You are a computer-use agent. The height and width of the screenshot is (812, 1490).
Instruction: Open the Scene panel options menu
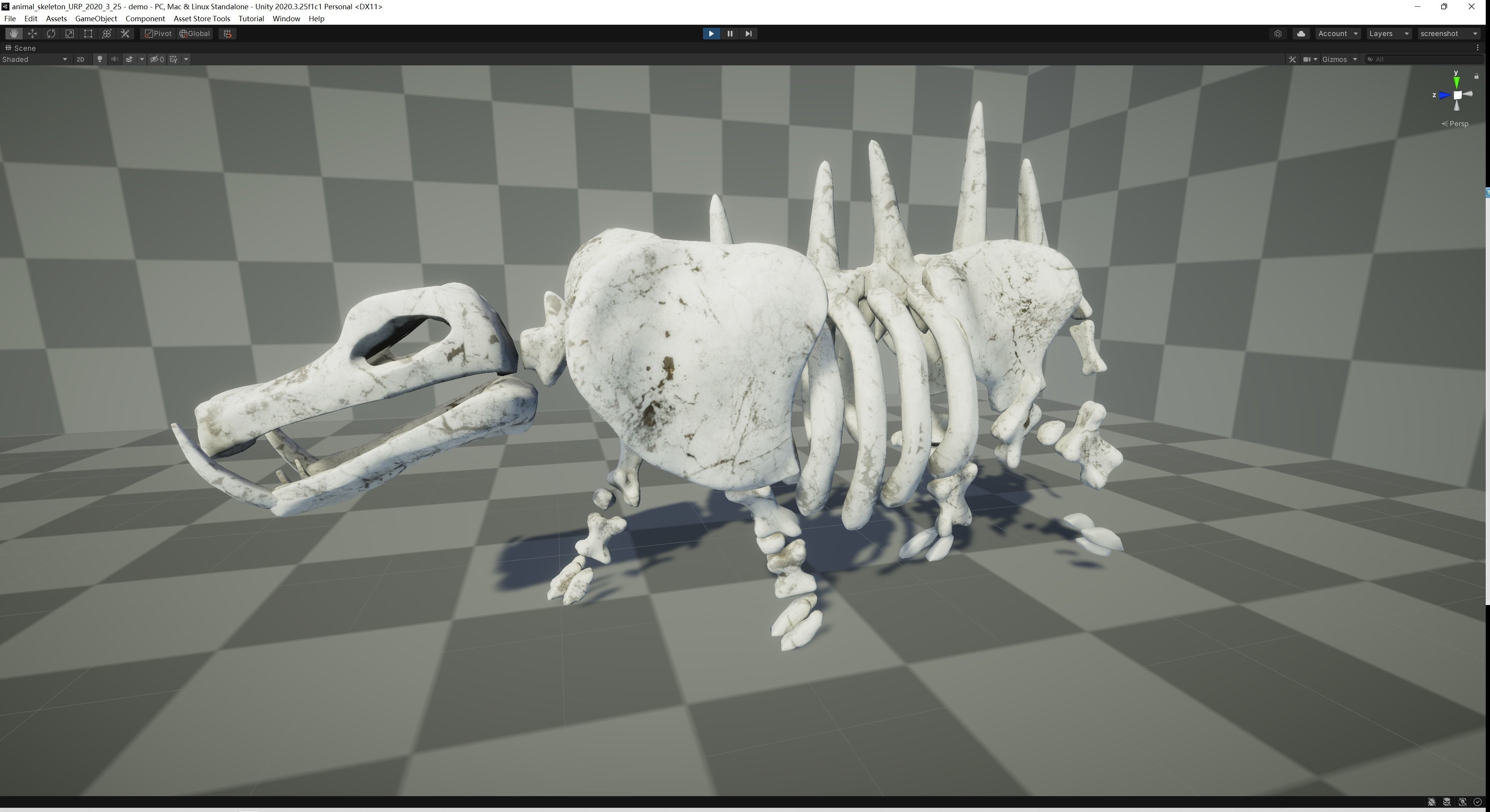[x=1478, y=48]
